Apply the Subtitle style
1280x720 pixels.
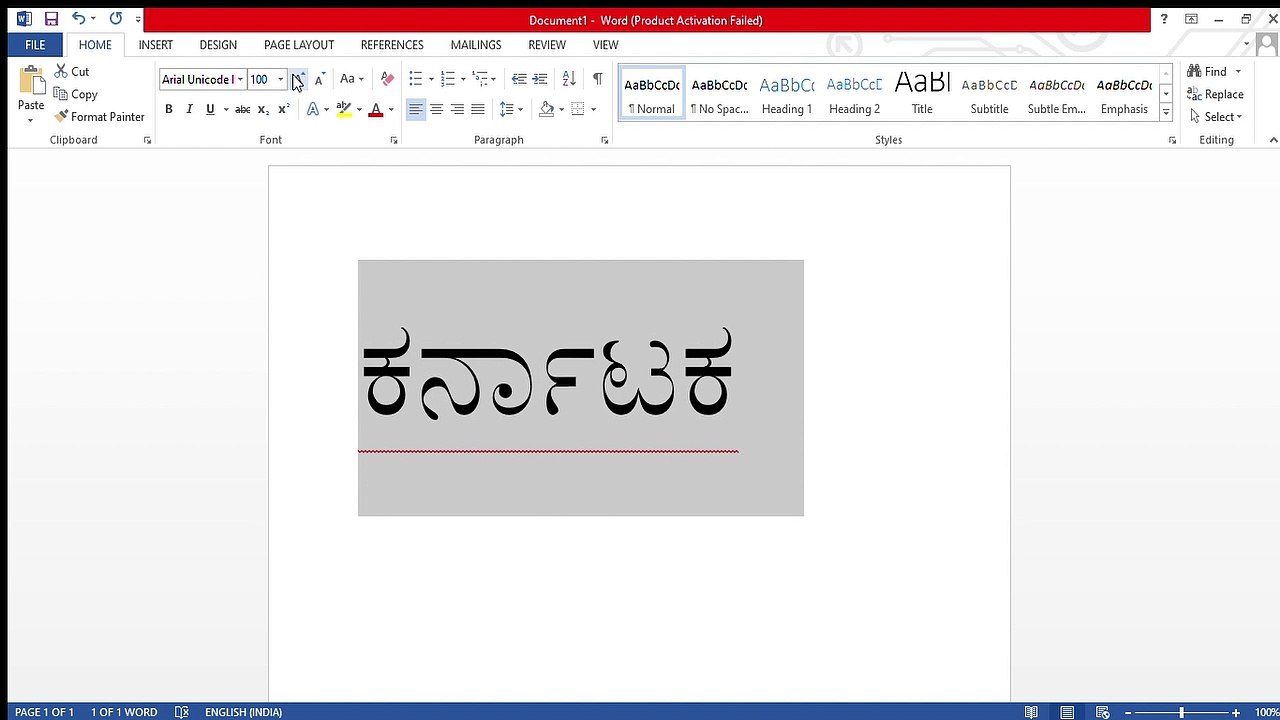pyautogui.click(x=989, y=94)
